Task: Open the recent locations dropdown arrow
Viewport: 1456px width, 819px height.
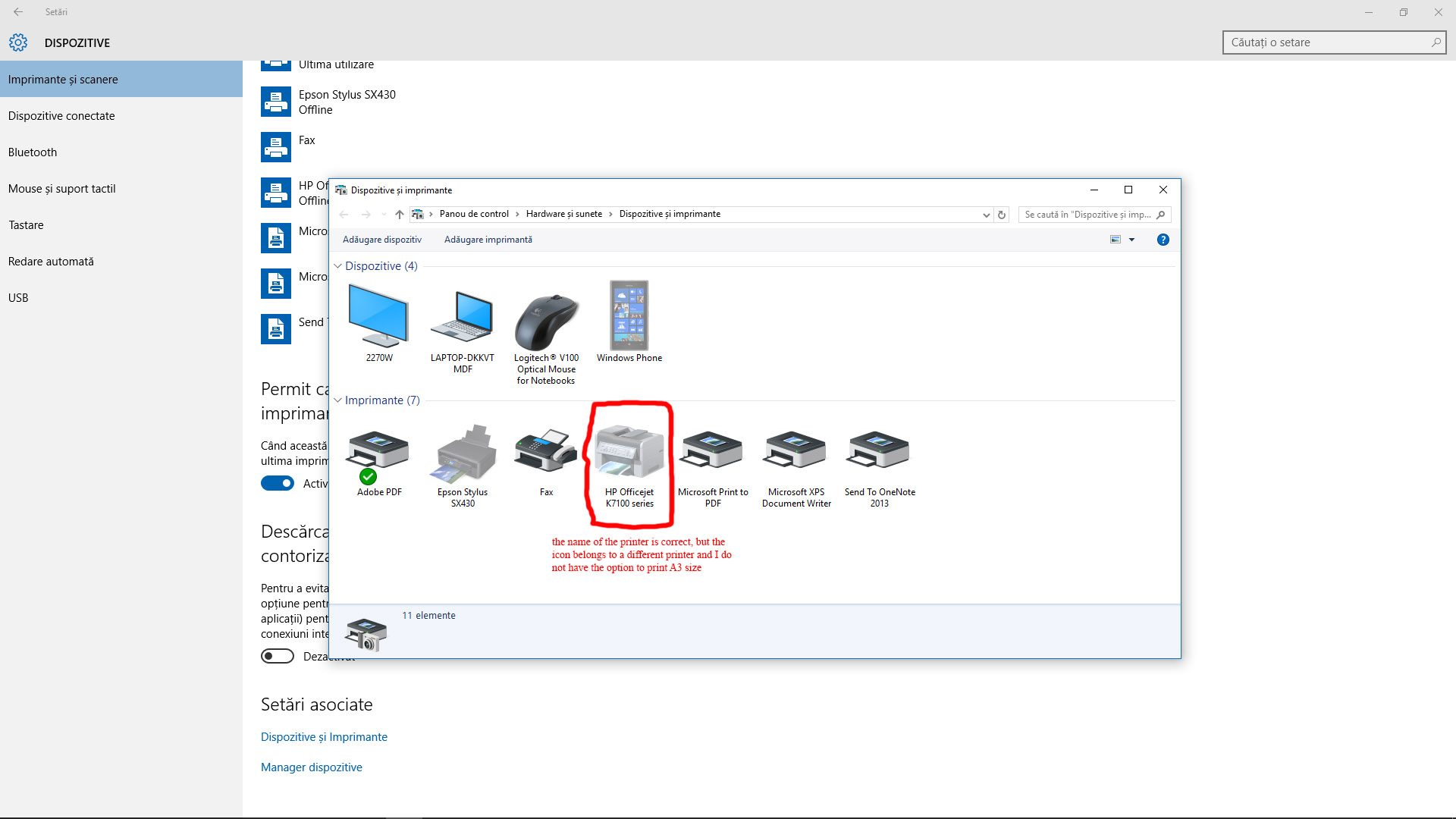Action: point(384,215)
